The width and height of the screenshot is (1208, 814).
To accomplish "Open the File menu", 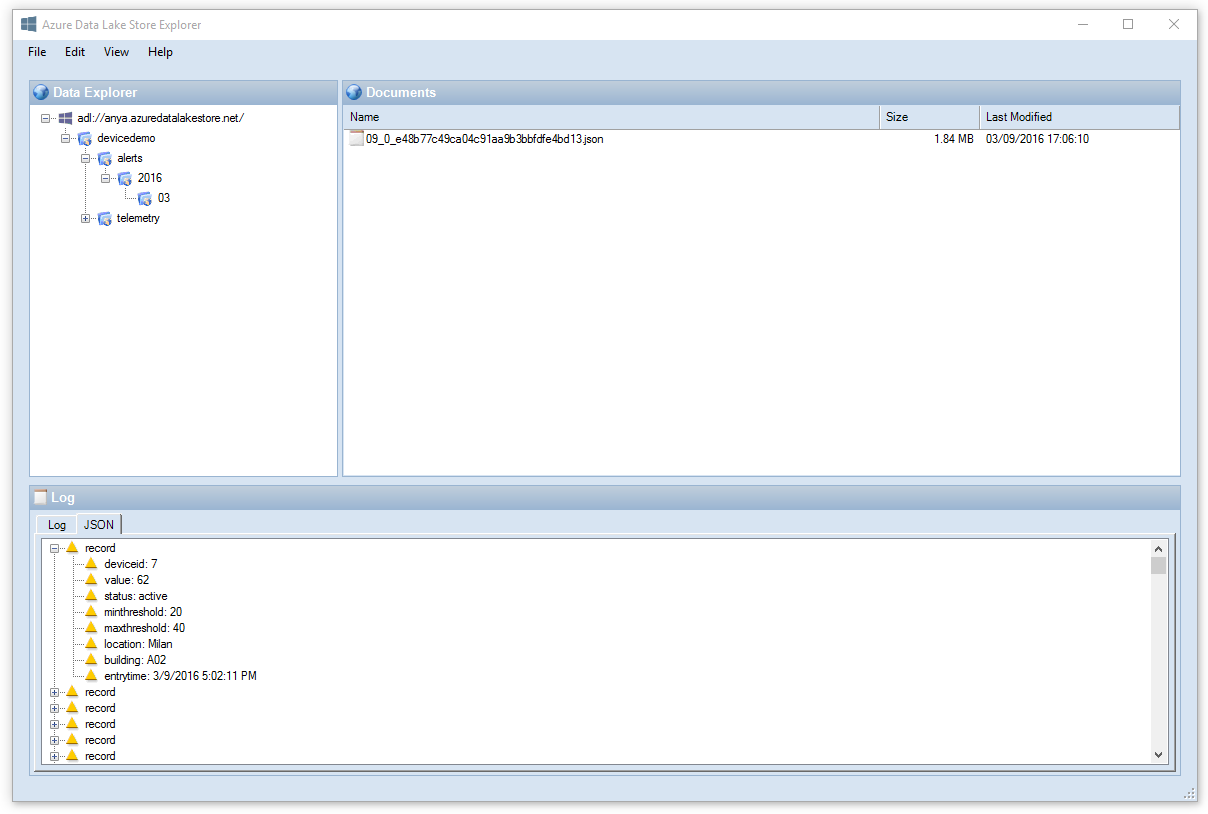I will pos(37,52).
